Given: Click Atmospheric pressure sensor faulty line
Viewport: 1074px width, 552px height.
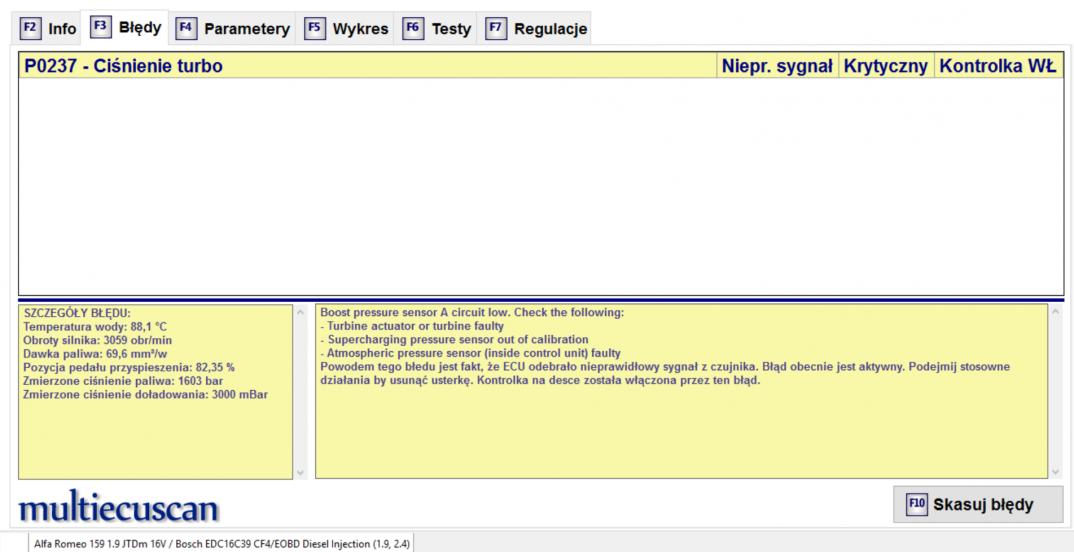Looking at the screenshot, I should pos(471,353).
